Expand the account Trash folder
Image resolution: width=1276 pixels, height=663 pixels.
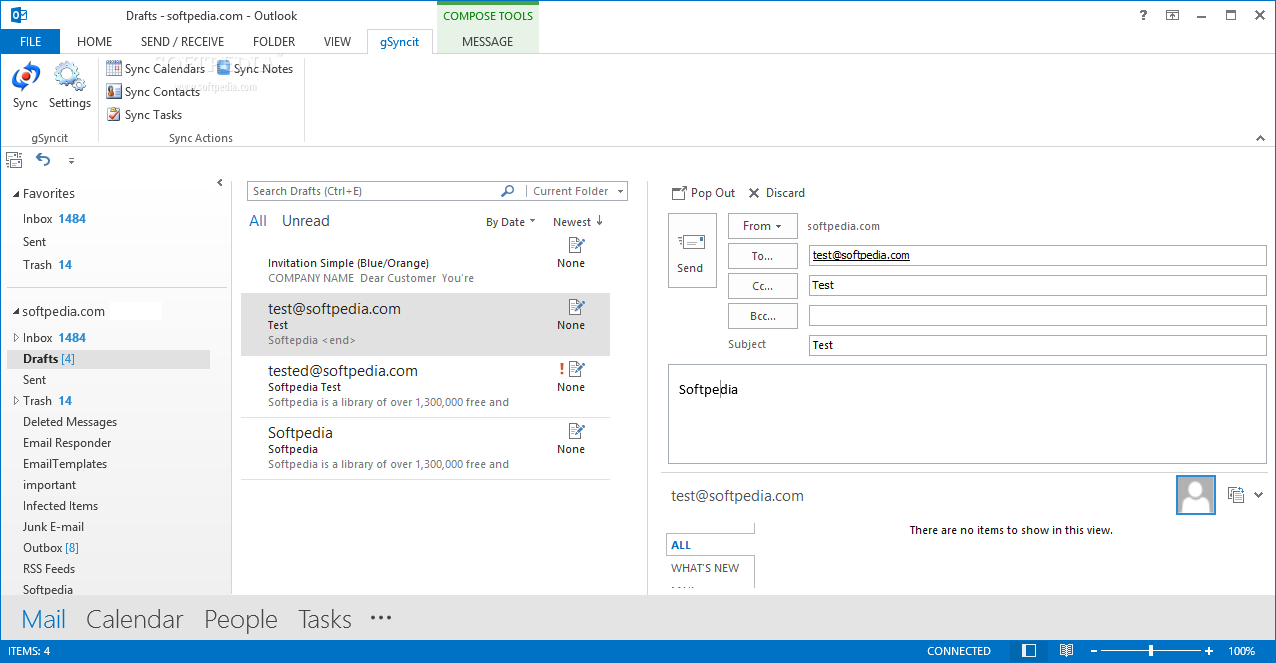pyautogui.click(x=15, y=401)
